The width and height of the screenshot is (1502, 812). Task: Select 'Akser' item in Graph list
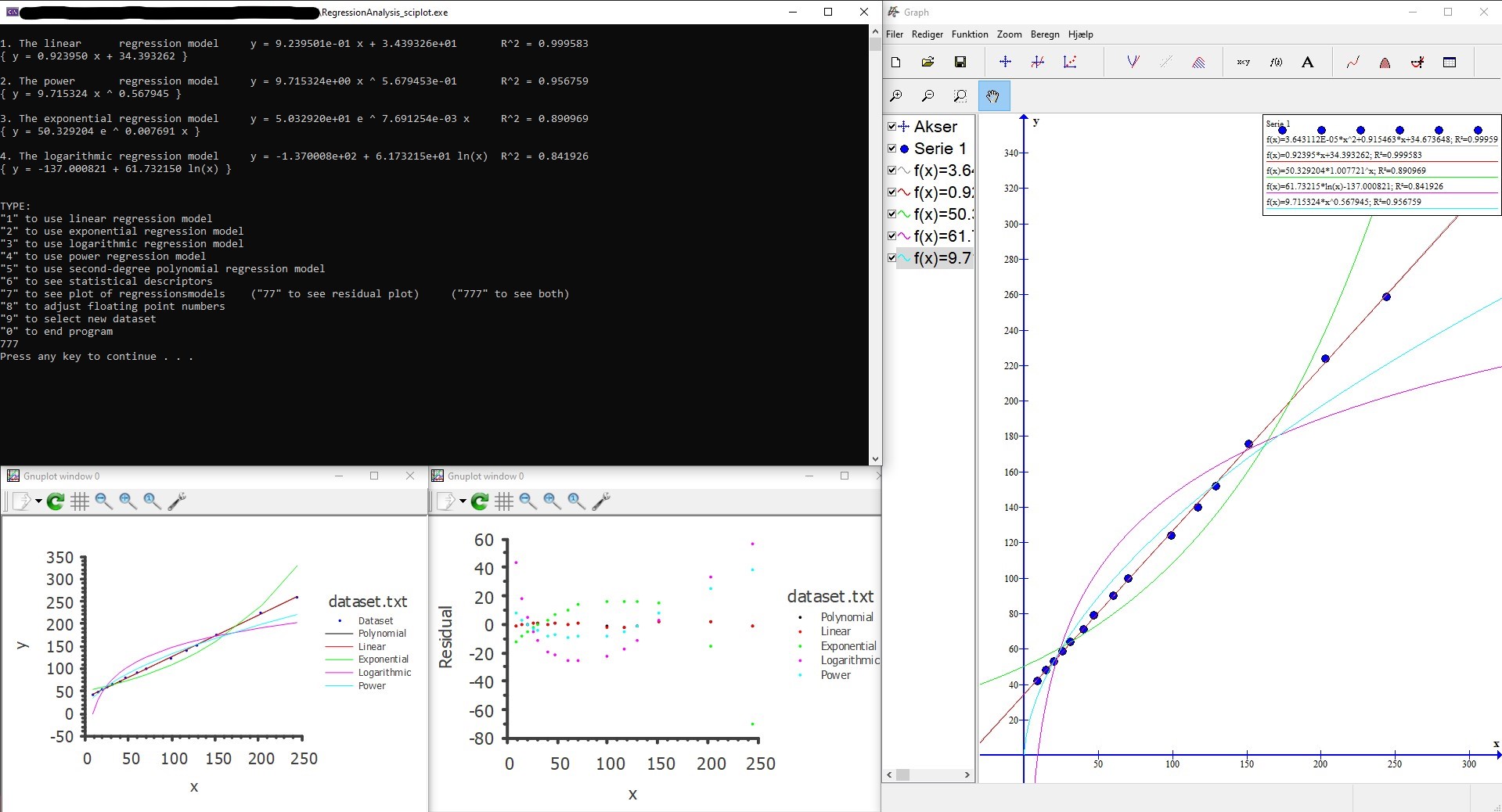tap(935, 126)
